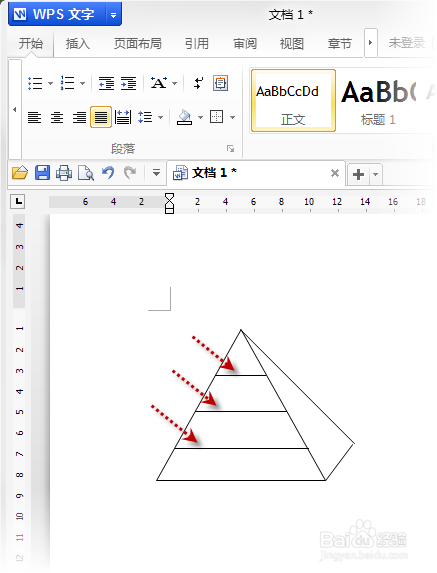Customize quick access toolbar dropdown
437x573 pixels.
point(156,172)
